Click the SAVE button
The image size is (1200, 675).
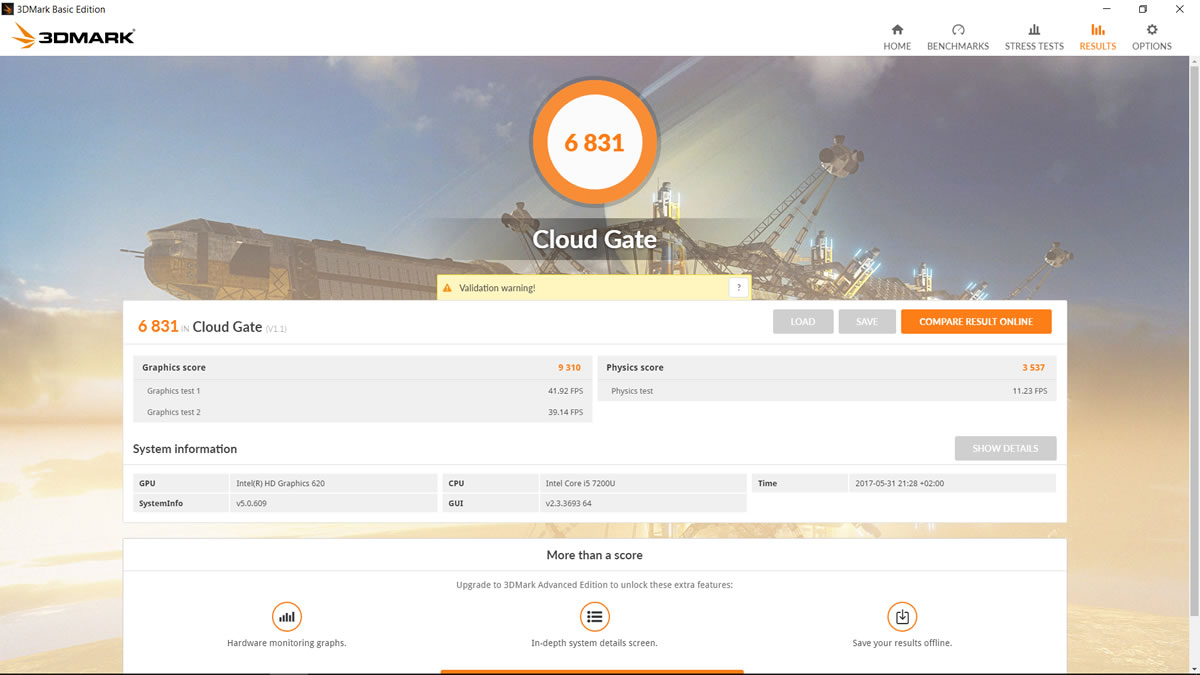pyautogui.click(x=867, y=322)
